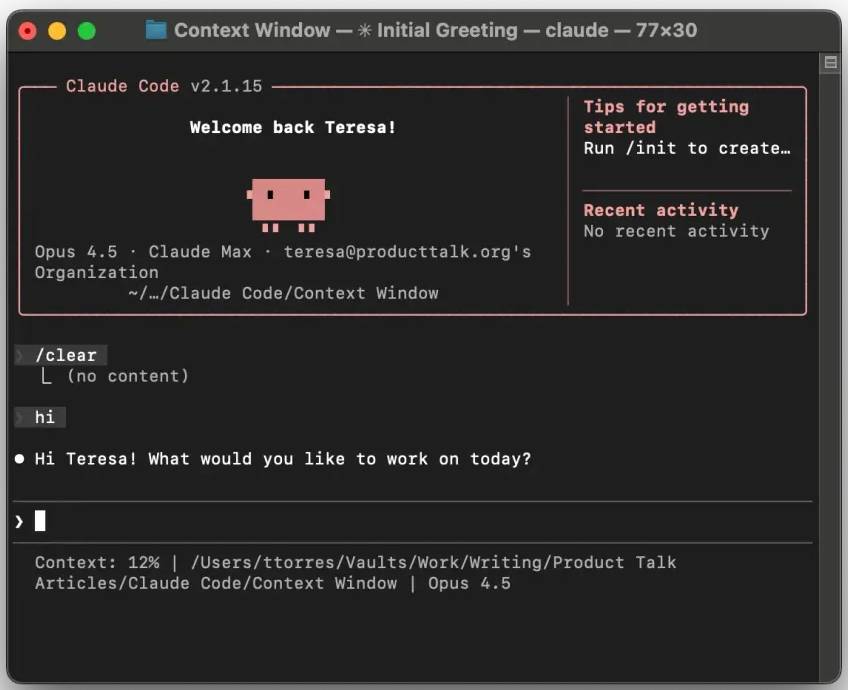Click the vertical scrollbar on the right edge
Viewport: 848px width, 690px height.
[830, 368]
